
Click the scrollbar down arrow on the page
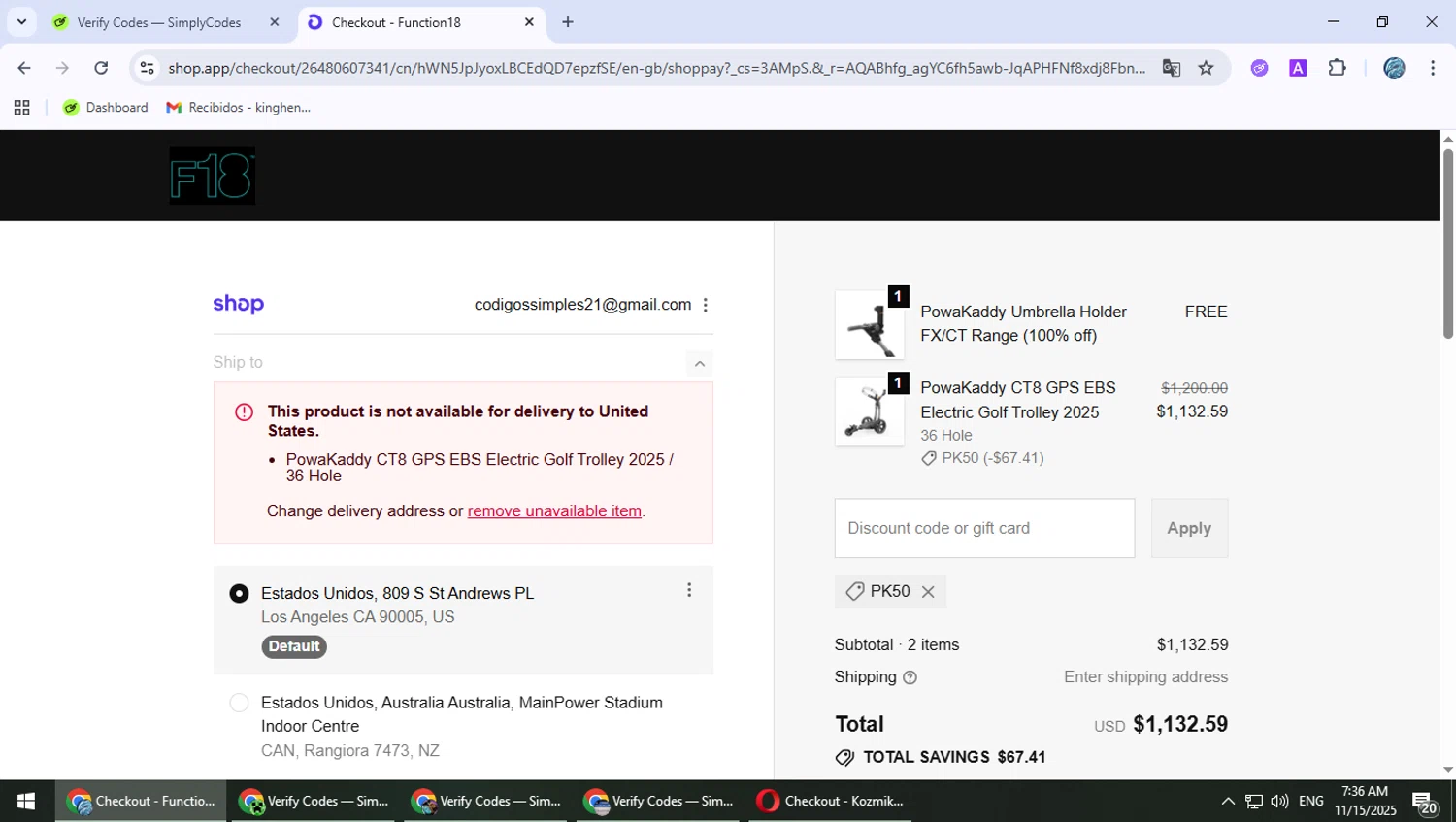point(1448,770)
